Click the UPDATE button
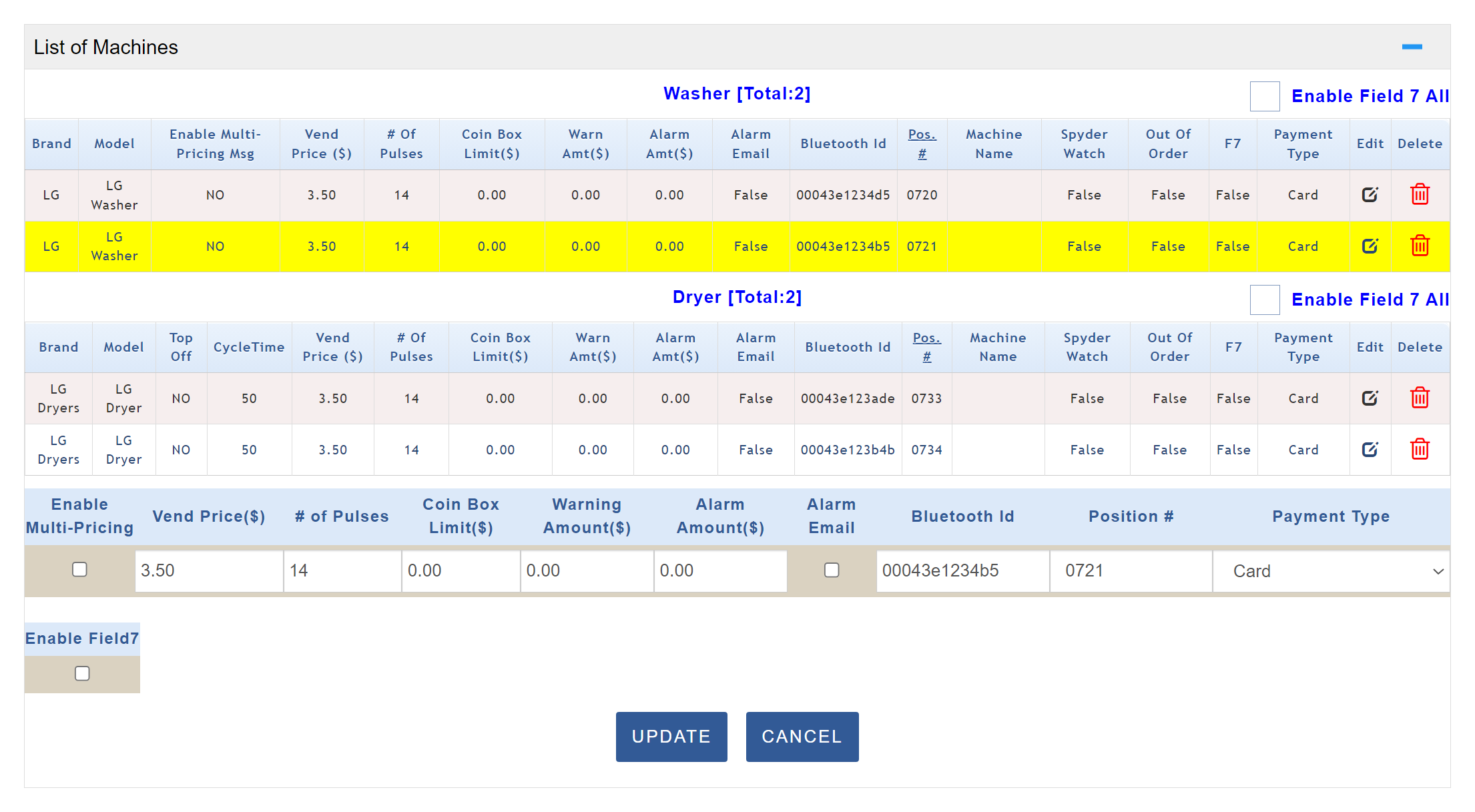Viewport: 1475px width, 812px height. tap(671, 737)
